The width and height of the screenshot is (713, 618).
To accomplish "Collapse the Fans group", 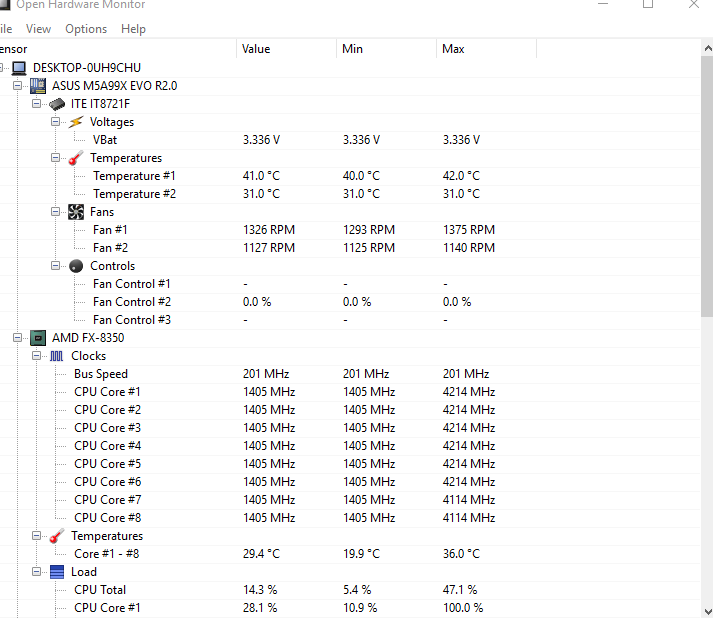I will coord(55,211).
